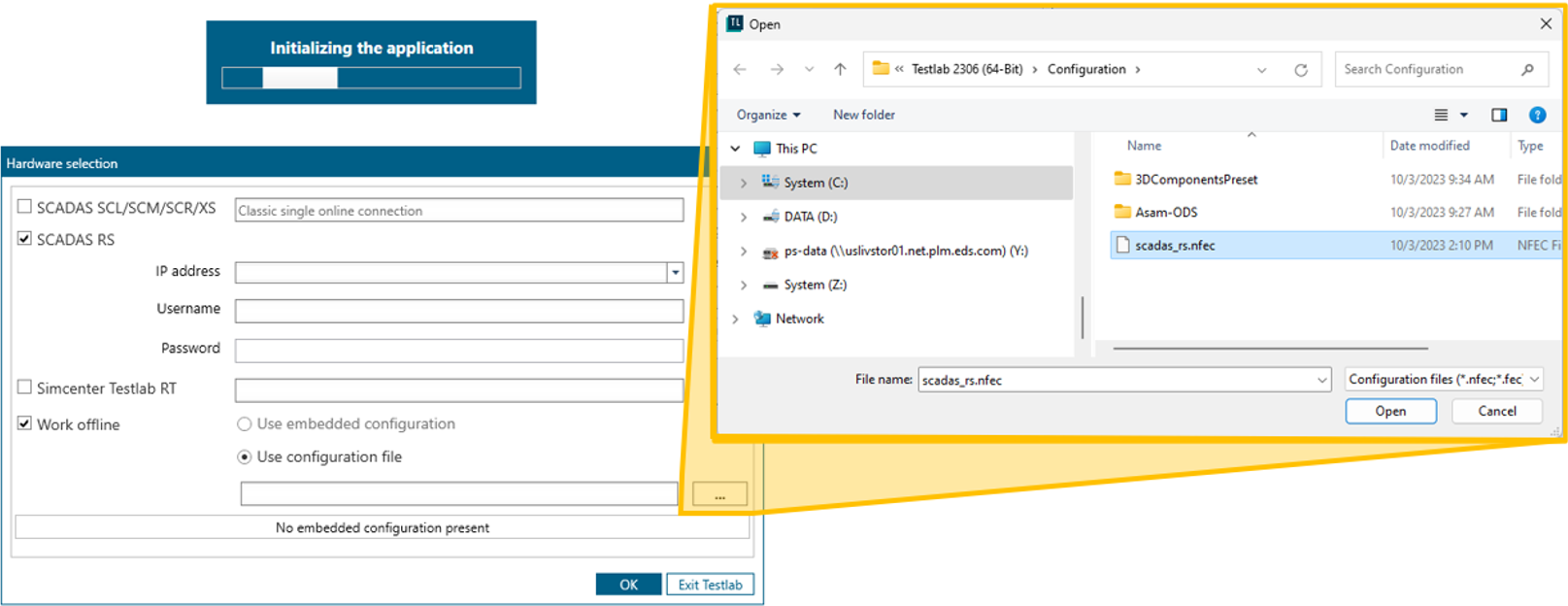
Task: Enable SCADAS SCL/SCM/SCR/XS checkbox
Action: point(24,206)
